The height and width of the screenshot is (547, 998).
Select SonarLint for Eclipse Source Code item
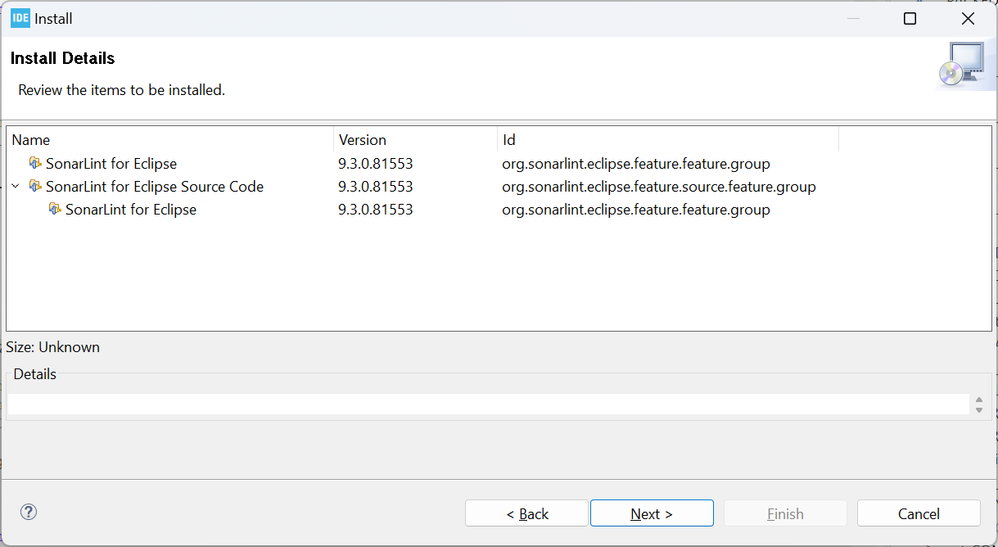click(154, 186)
